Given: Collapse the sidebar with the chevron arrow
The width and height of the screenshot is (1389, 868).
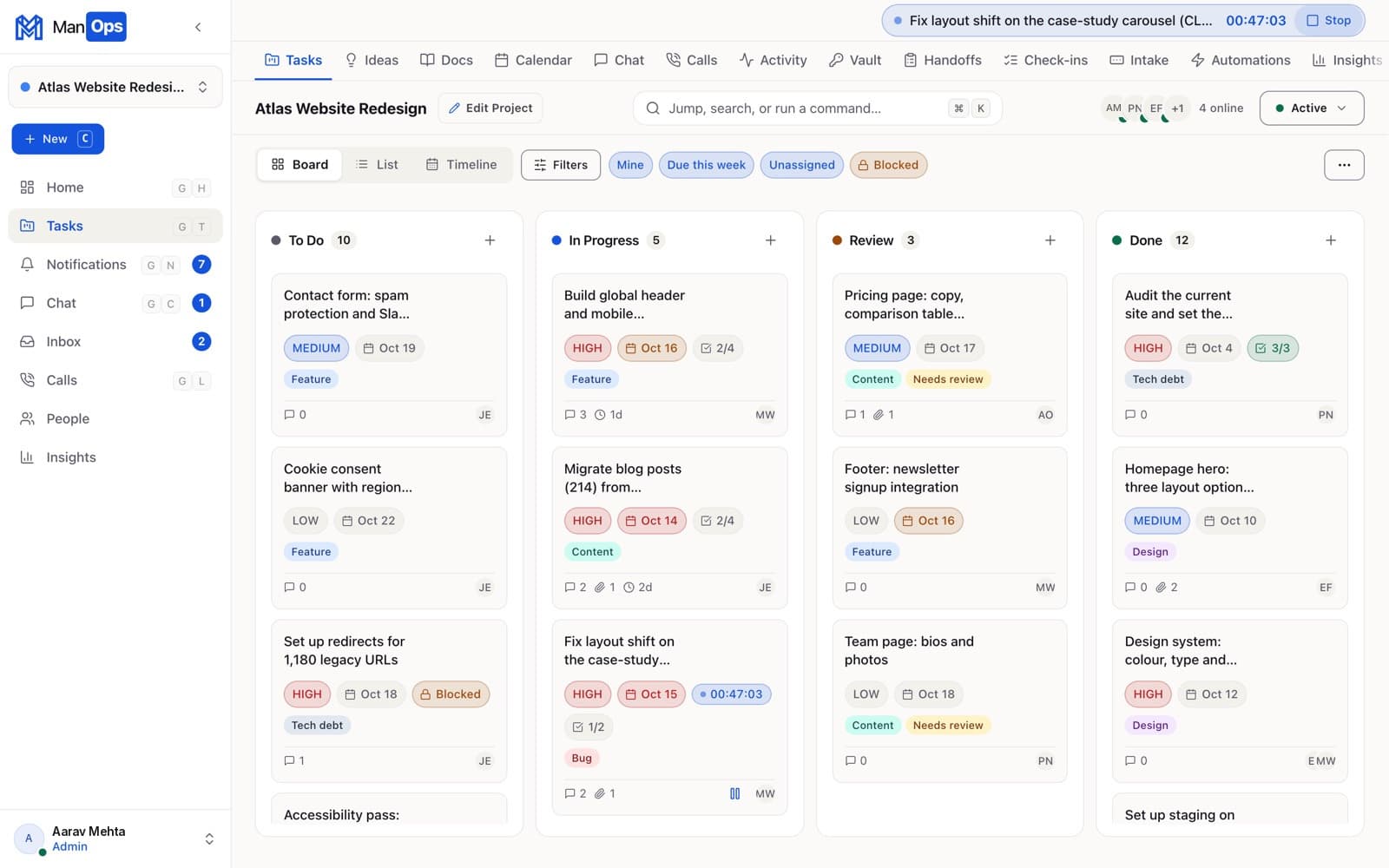Looking at the screenshot, I should tap(198, 27).
